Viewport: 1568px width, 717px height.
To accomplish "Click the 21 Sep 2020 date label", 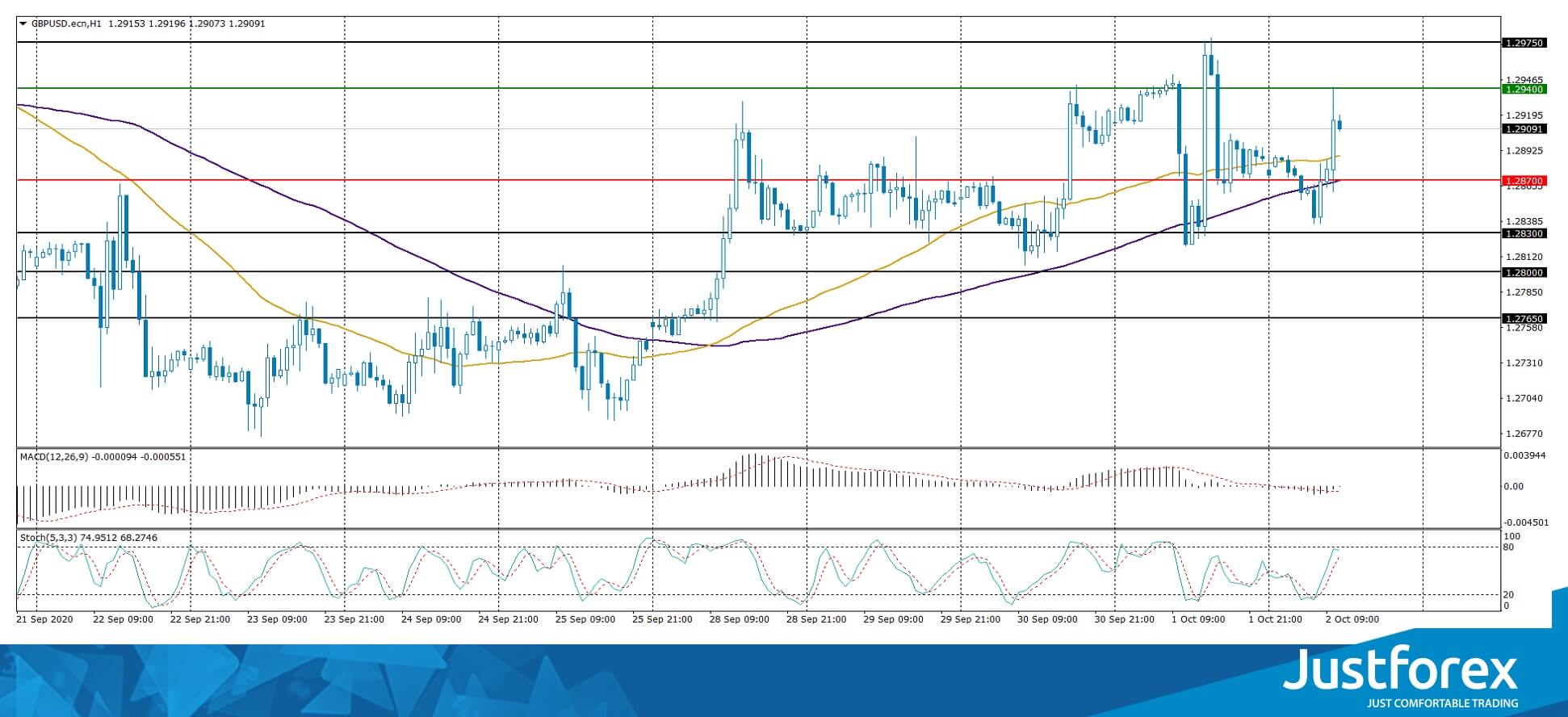I will [45, 619].
